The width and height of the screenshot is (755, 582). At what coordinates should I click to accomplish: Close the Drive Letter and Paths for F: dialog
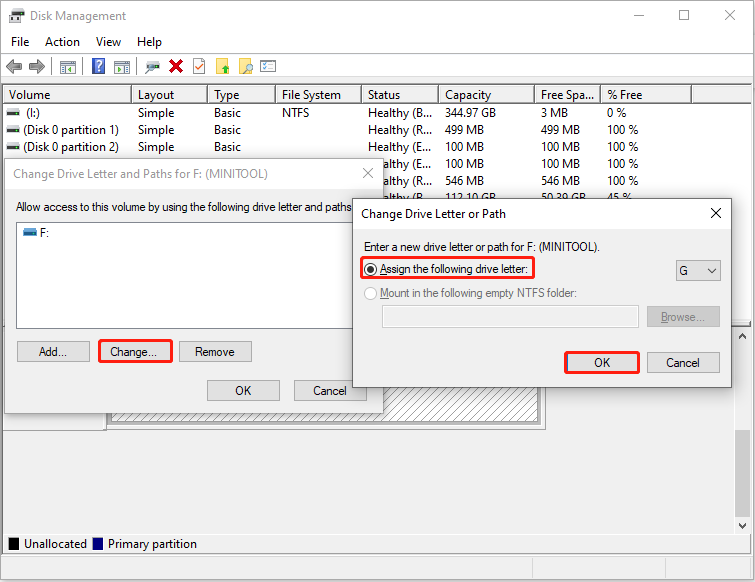368,173
